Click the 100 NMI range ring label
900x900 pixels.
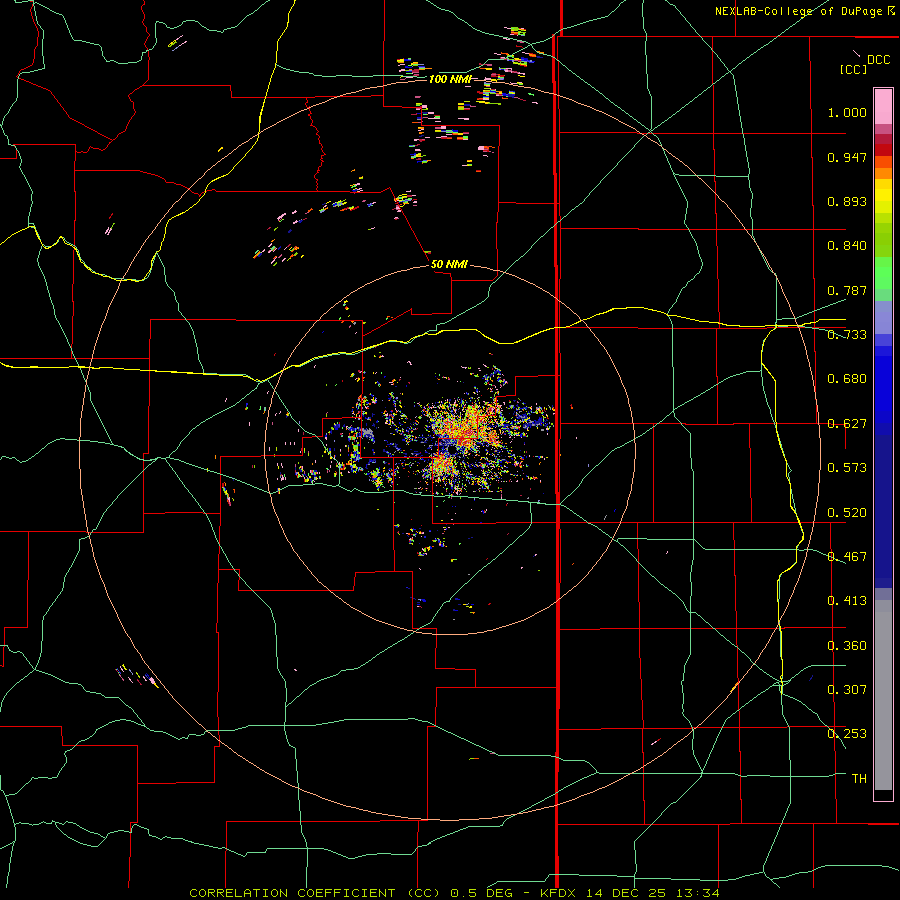[450, 79]
